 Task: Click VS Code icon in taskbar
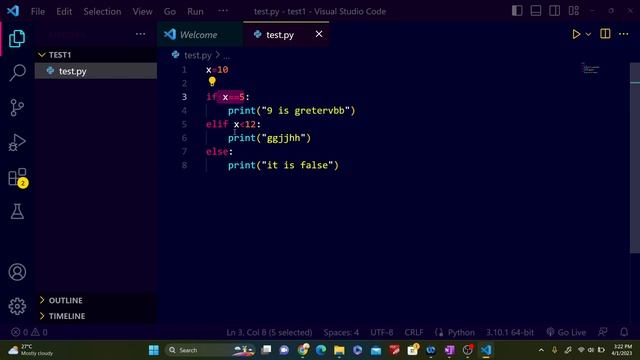coord(486,350)
